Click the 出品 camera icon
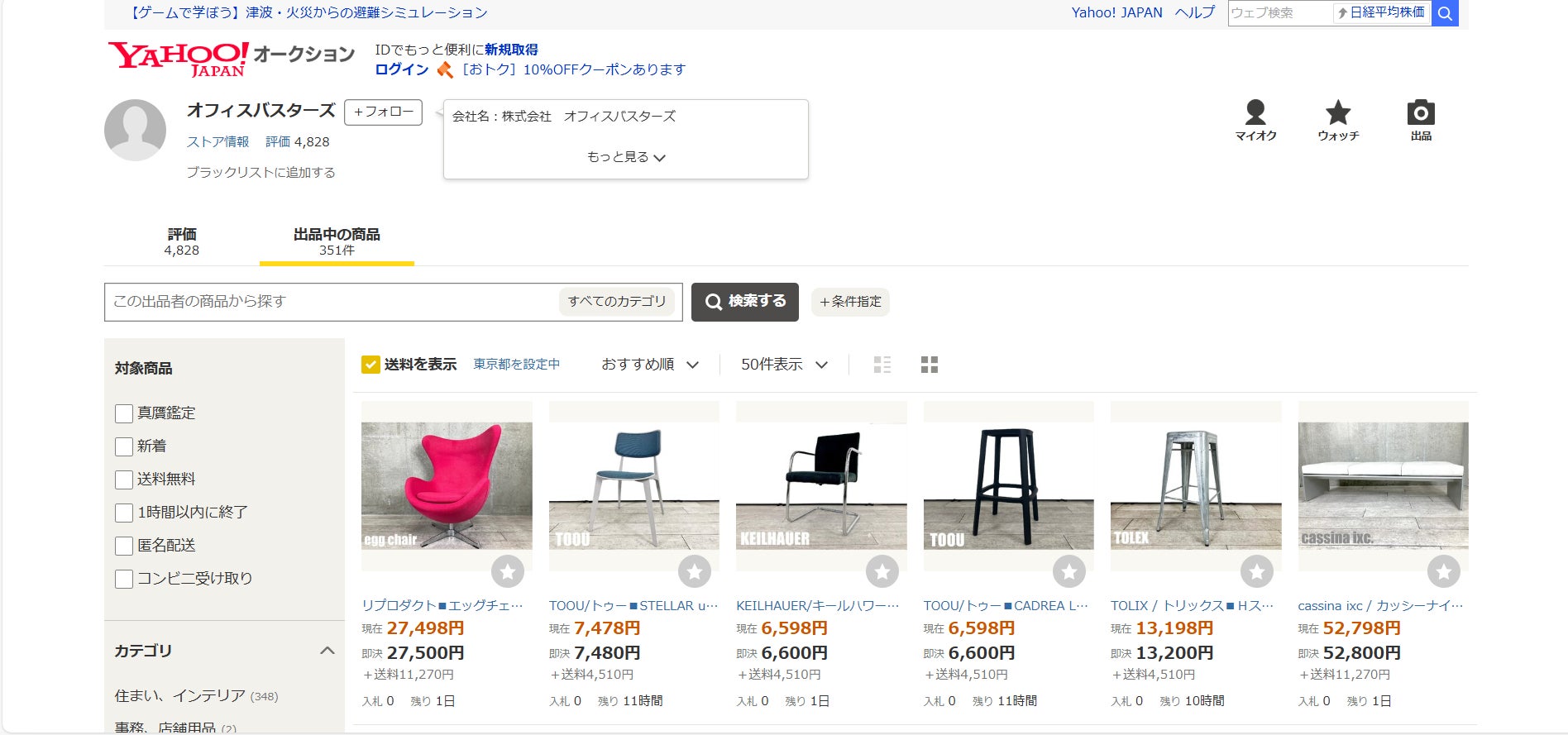1568x735 pixels. [1421, 121]
